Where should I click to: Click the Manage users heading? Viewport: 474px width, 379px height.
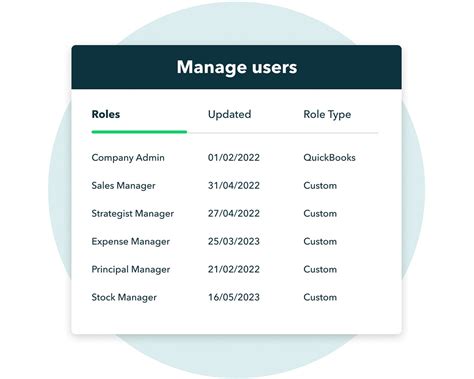click(237, 67)
